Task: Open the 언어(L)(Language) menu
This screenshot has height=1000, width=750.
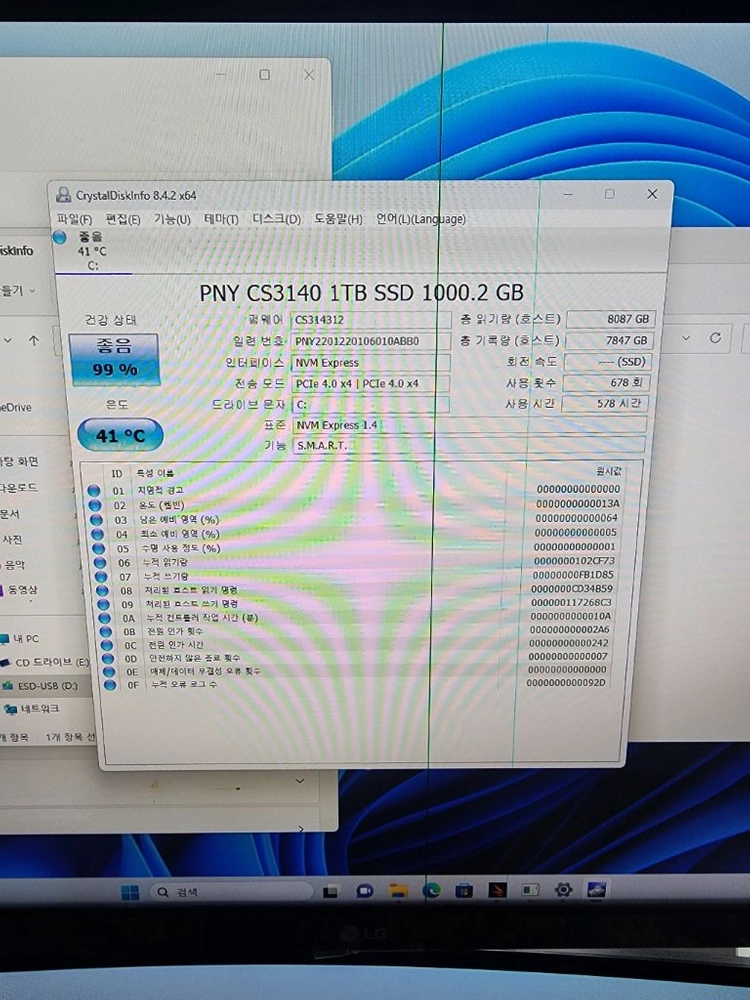Action: (421, 219)
